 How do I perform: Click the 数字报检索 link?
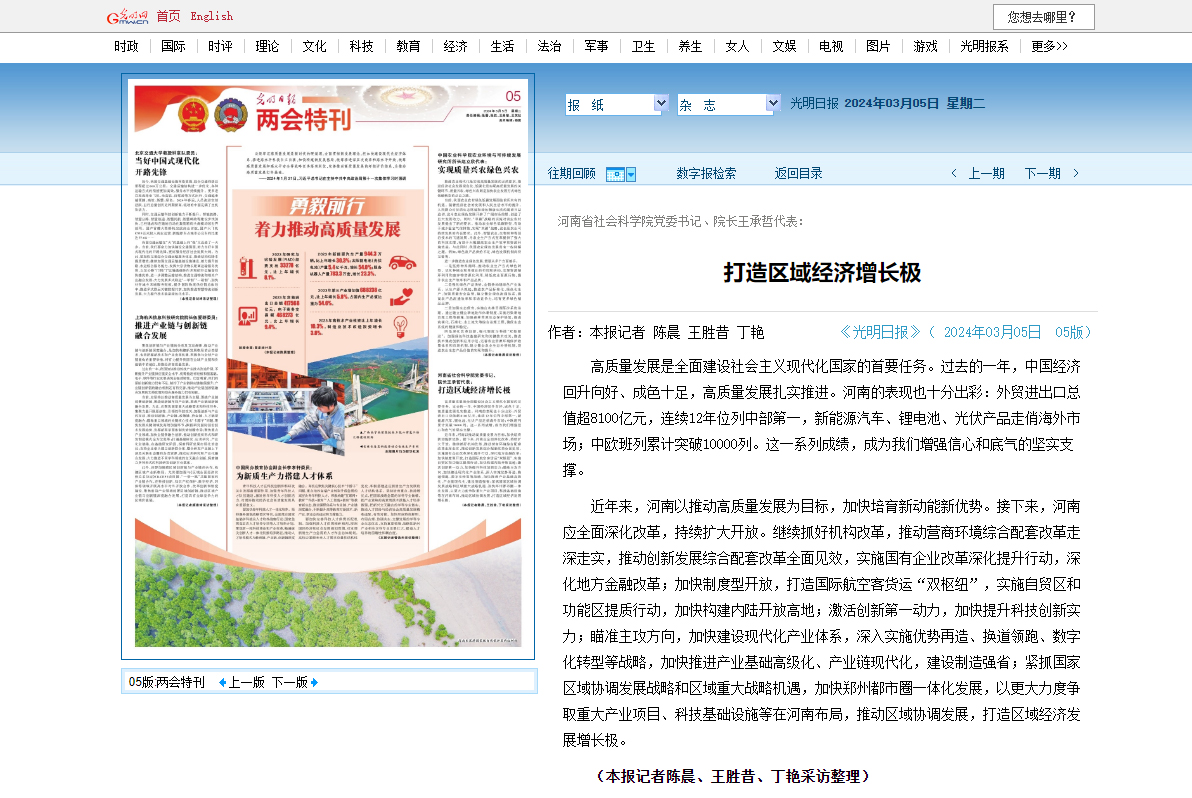[x=707, y=172]
